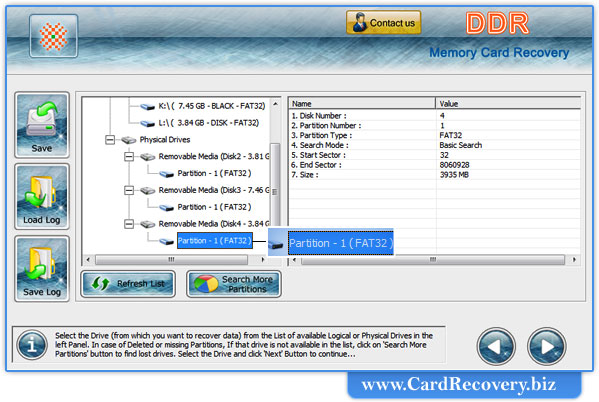Screen dimensions: 599x402
Task: Click the blue info icon
Action: [x=32, y=345]
